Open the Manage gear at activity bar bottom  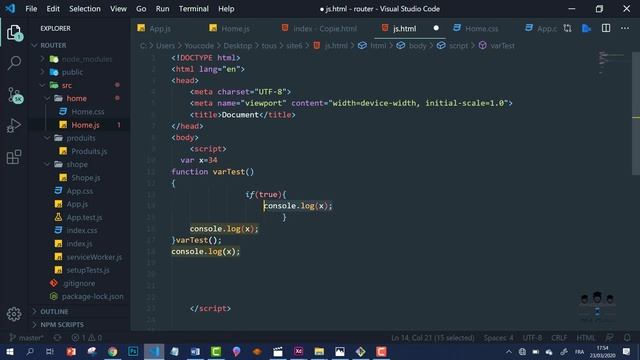coord(14,313)
